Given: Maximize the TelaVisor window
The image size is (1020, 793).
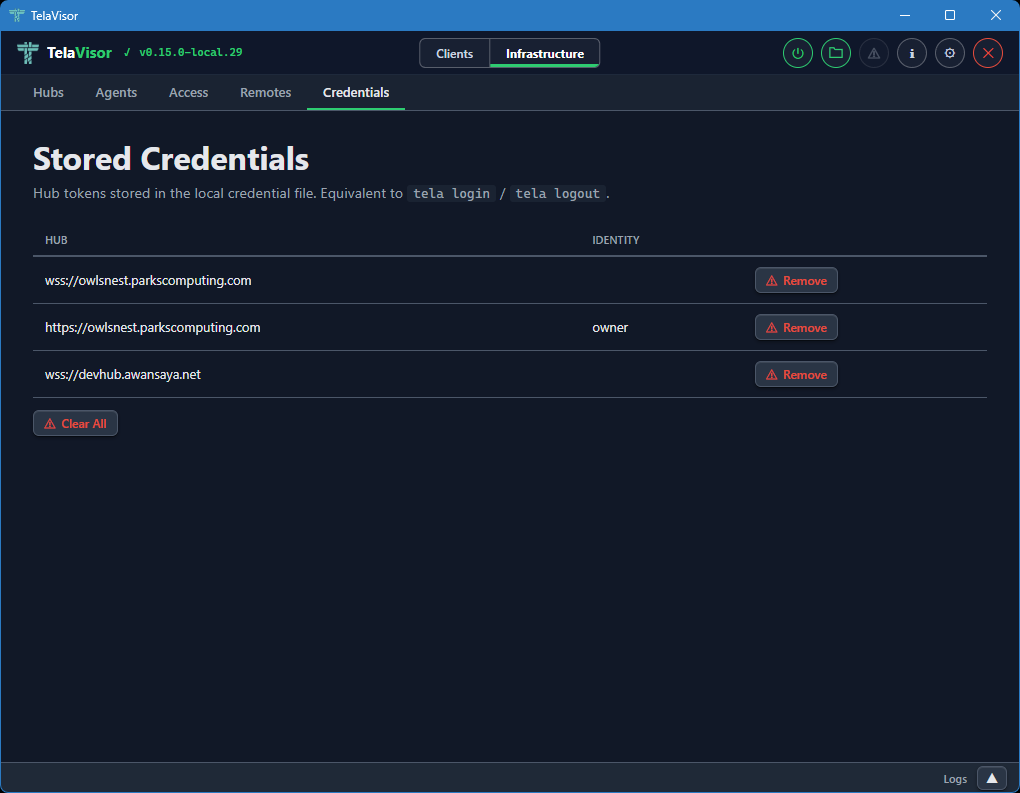Looking at the screenshot, I should (x=950, y=15).
